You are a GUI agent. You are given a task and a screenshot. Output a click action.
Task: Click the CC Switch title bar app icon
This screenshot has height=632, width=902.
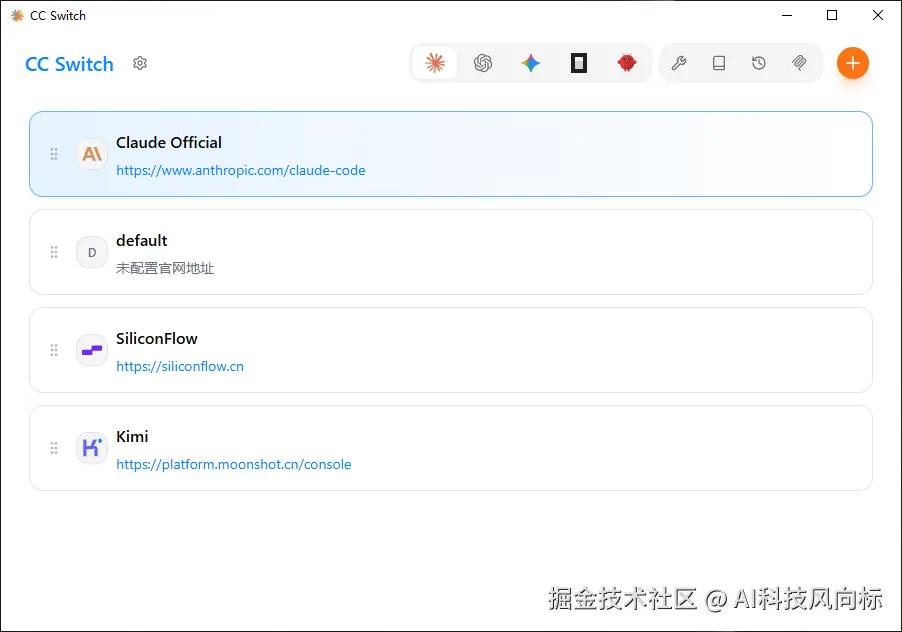point(17,16)
